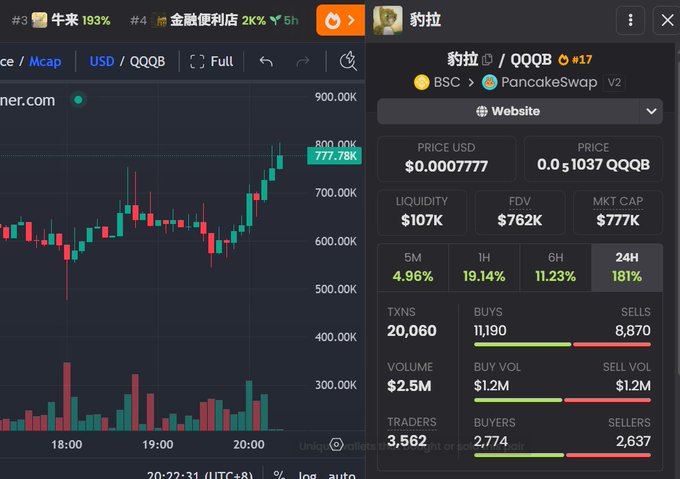This screenshot has width=680, height=479.
Task: Copy the 豹拉 token address icon
Action: tap(487, 59)
